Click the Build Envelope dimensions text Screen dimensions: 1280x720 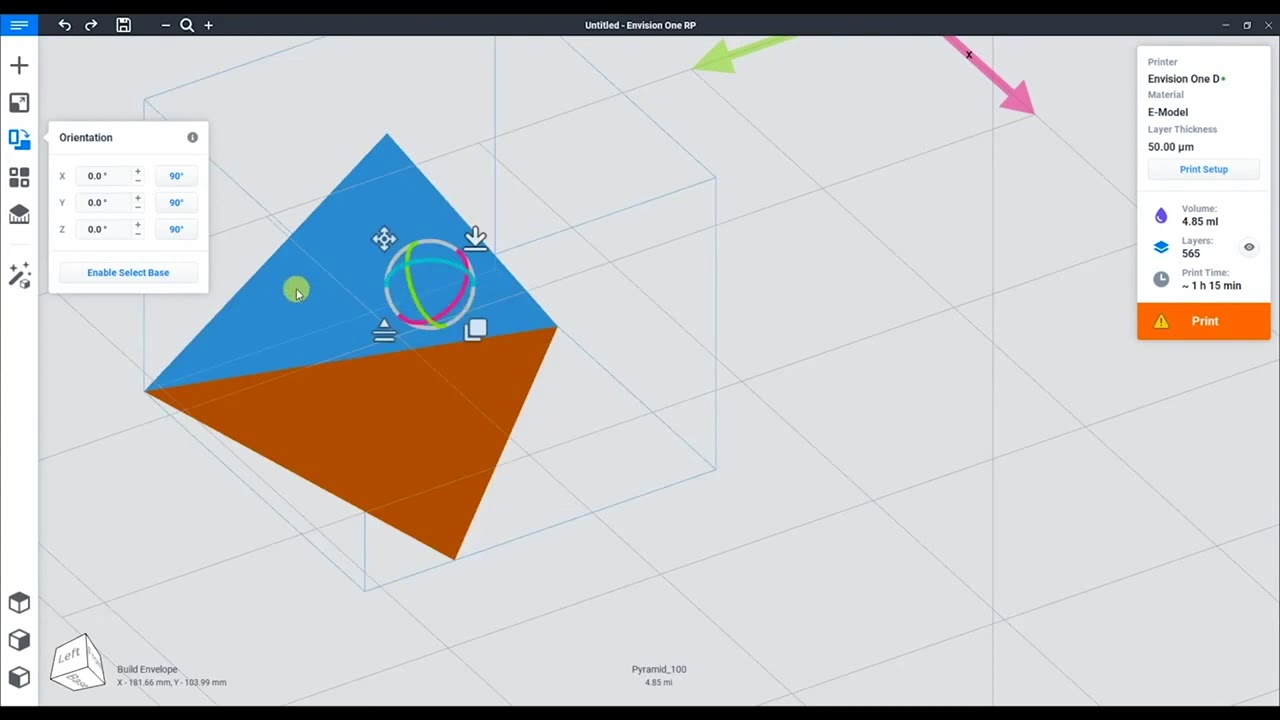[x=171, y=683]
